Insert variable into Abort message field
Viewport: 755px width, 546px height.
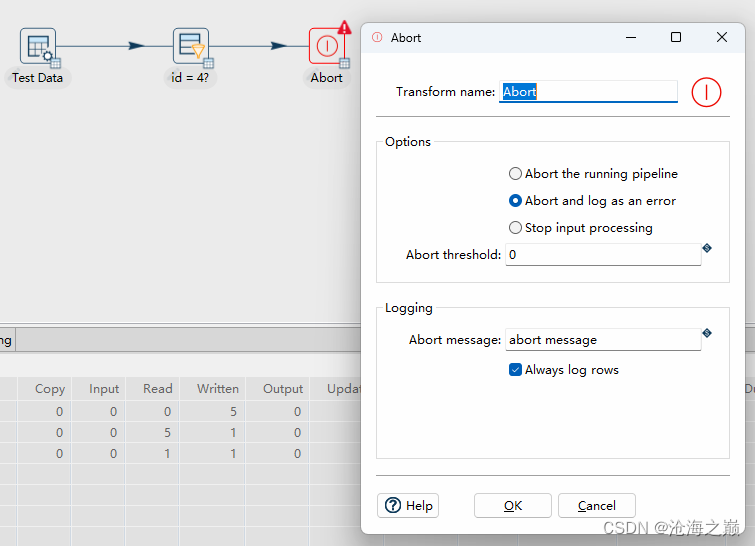pyautogui.click(x=707, y=333)
